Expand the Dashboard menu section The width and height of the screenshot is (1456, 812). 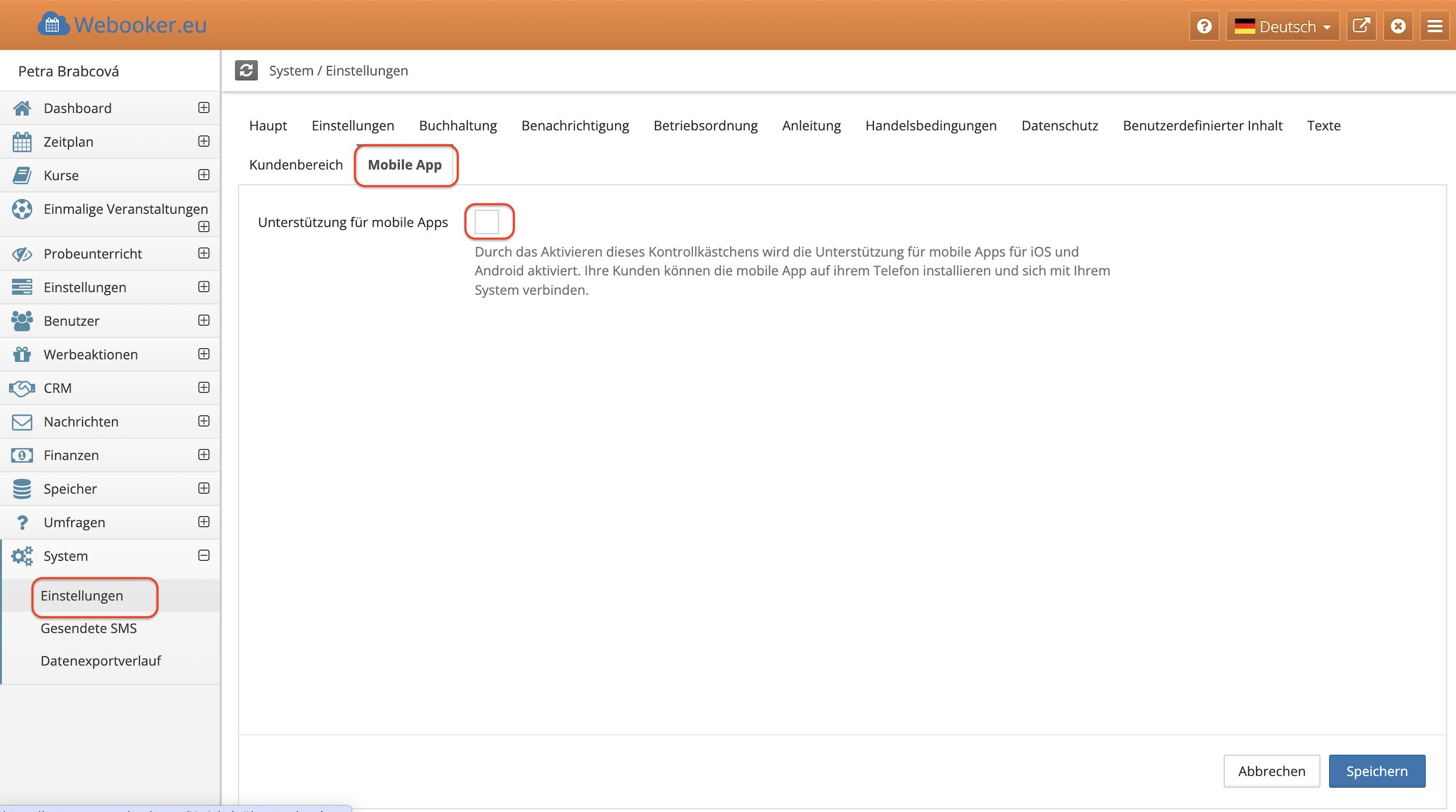tap(203, 108)
